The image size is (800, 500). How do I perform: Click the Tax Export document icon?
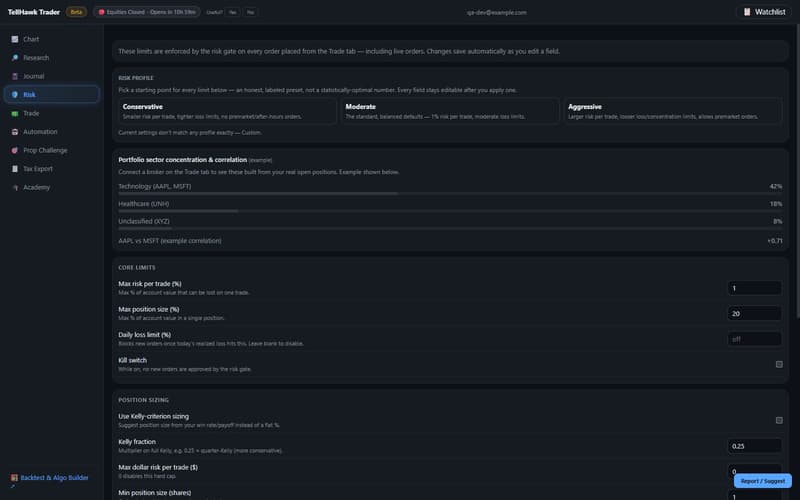tap(15, 169)
